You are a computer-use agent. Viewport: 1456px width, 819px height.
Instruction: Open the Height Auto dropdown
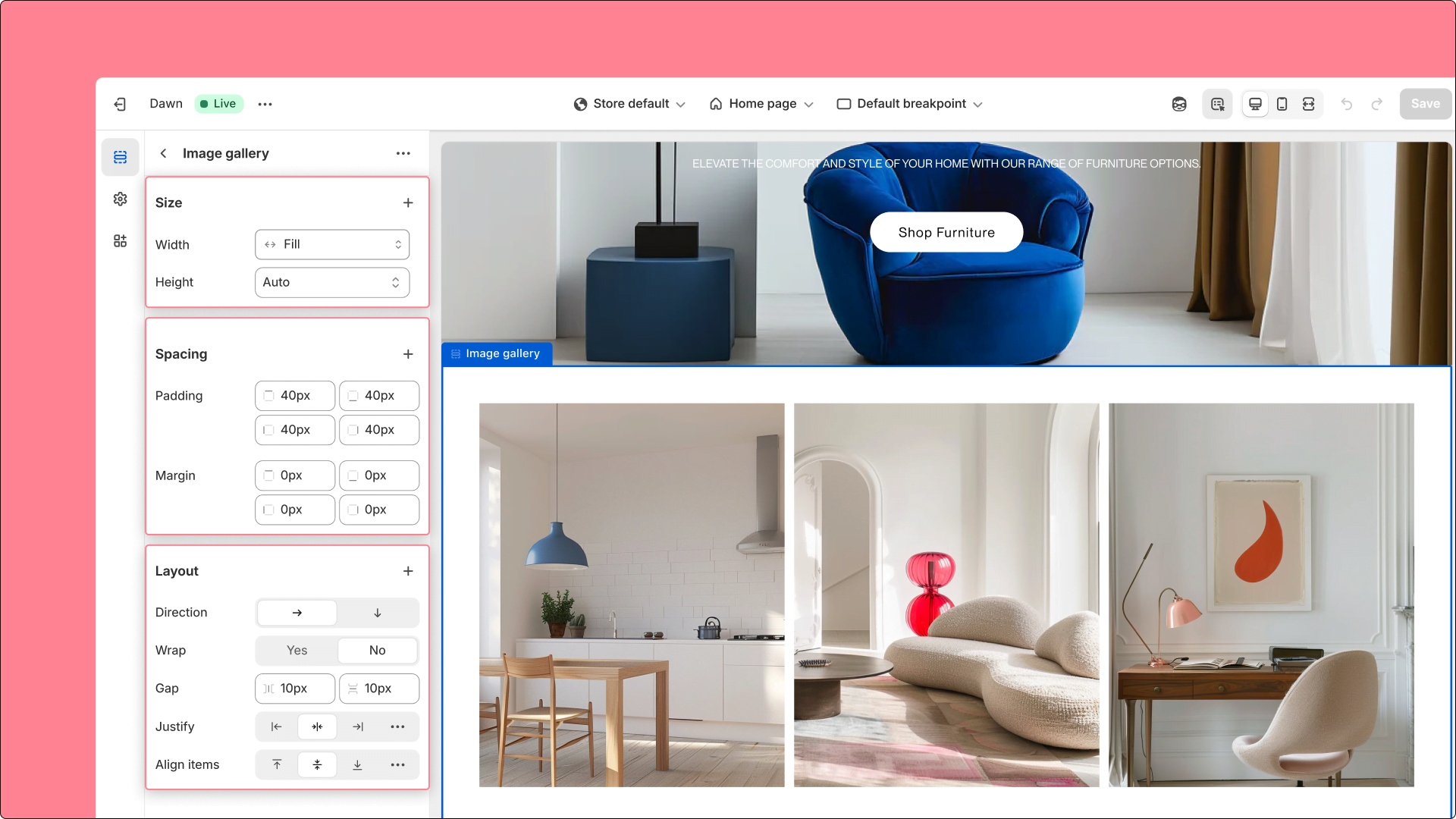332,282
